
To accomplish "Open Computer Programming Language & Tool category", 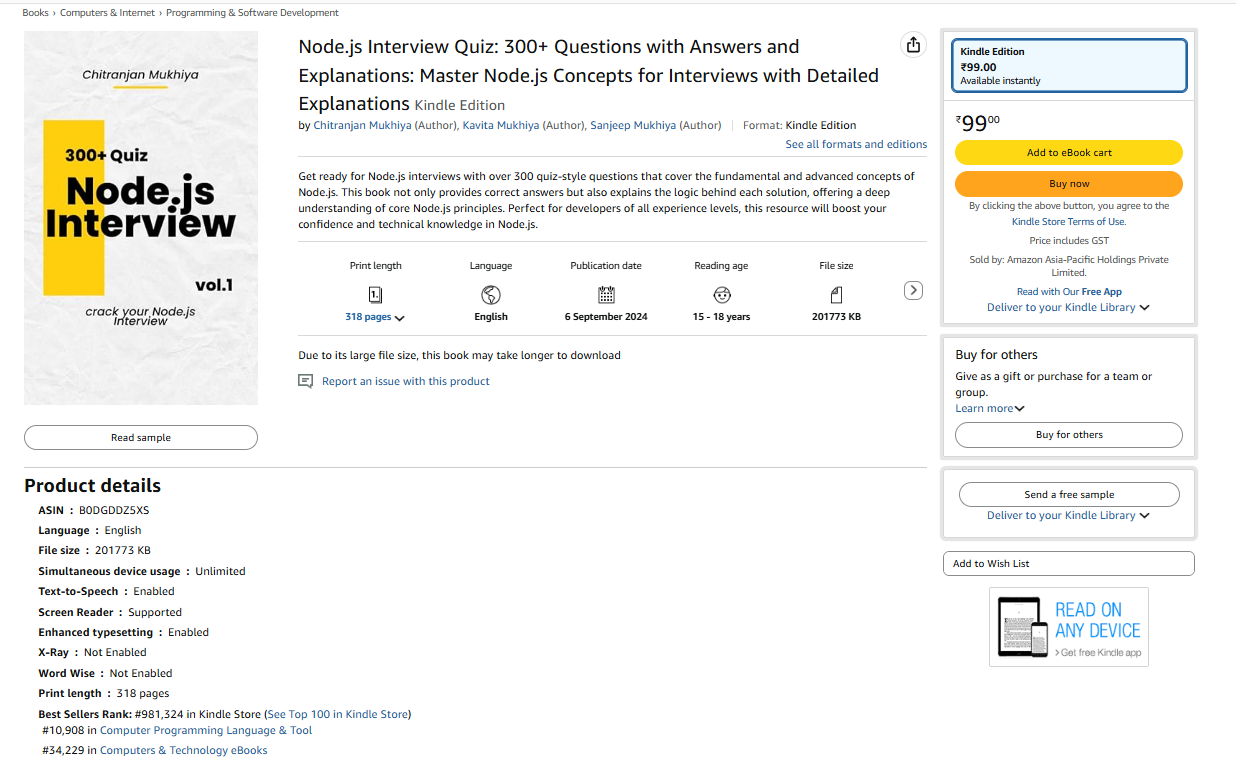I will (206, 730).
